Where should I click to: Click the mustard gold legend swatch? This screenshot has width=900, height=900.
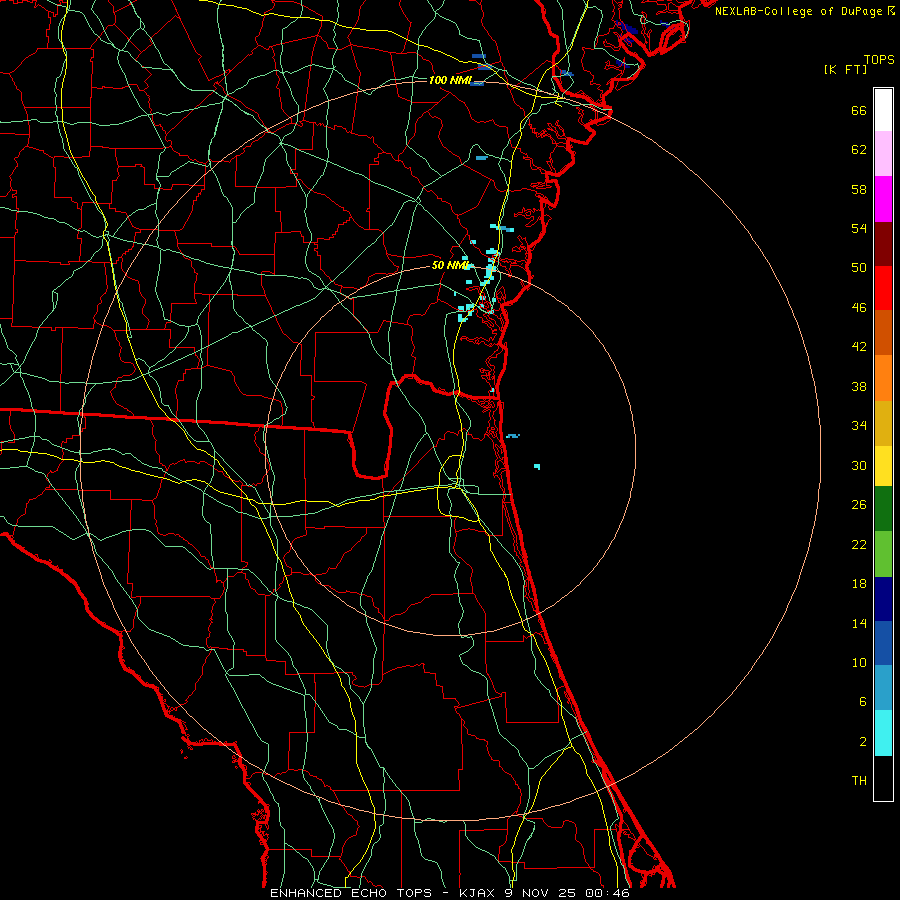[x=883, y=423]
